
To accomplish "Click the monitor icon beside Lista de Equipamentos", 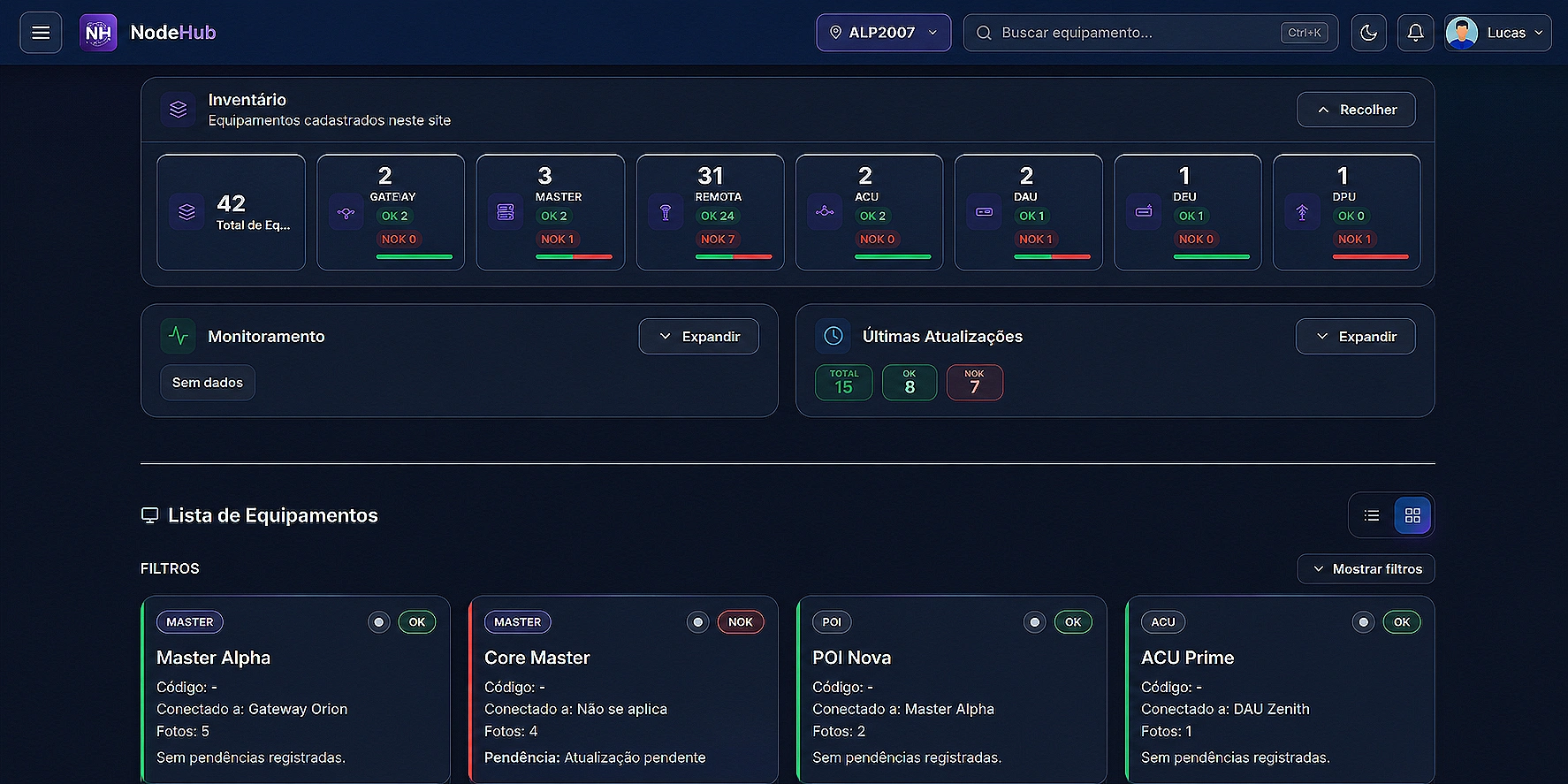I will coord(150,515).
